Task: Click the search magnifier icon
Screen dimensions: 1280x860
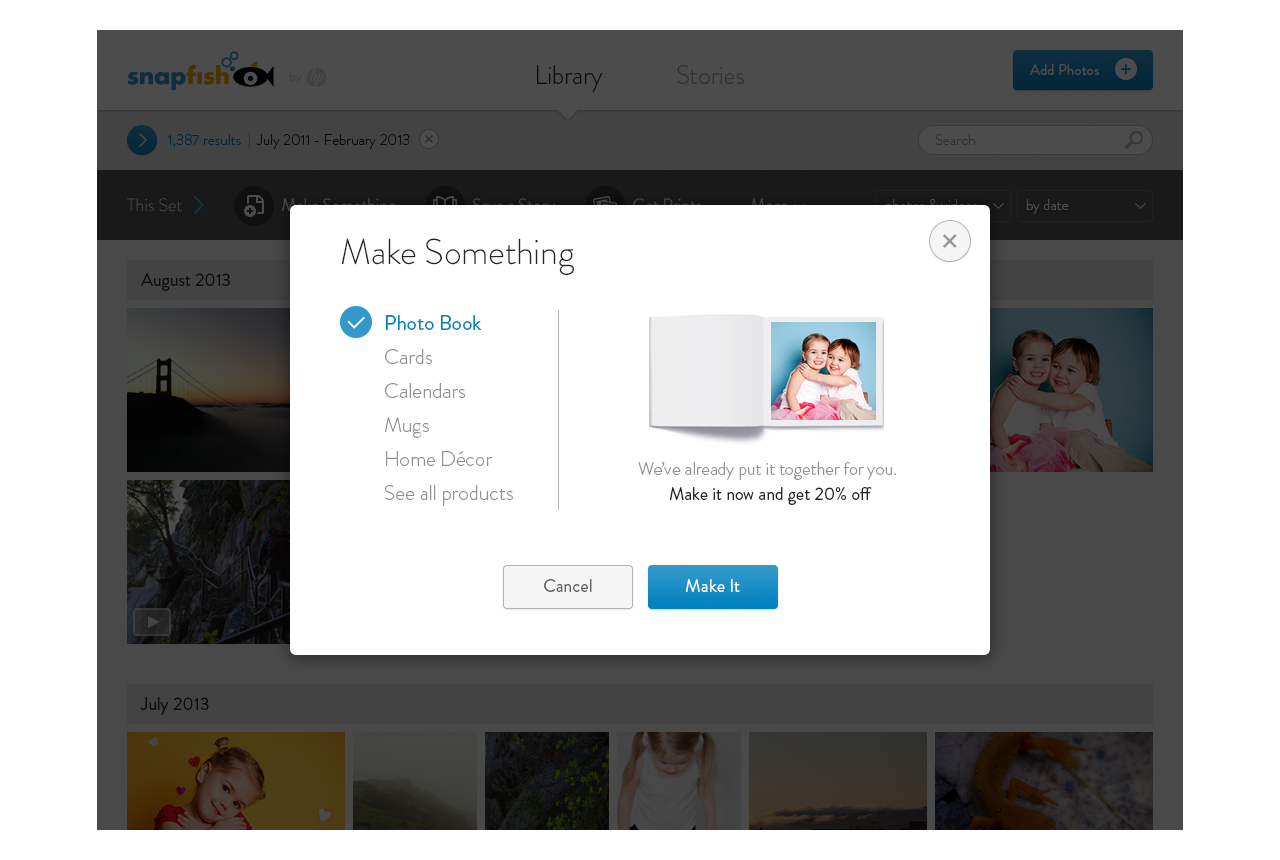Action: tap(1133, 140)
